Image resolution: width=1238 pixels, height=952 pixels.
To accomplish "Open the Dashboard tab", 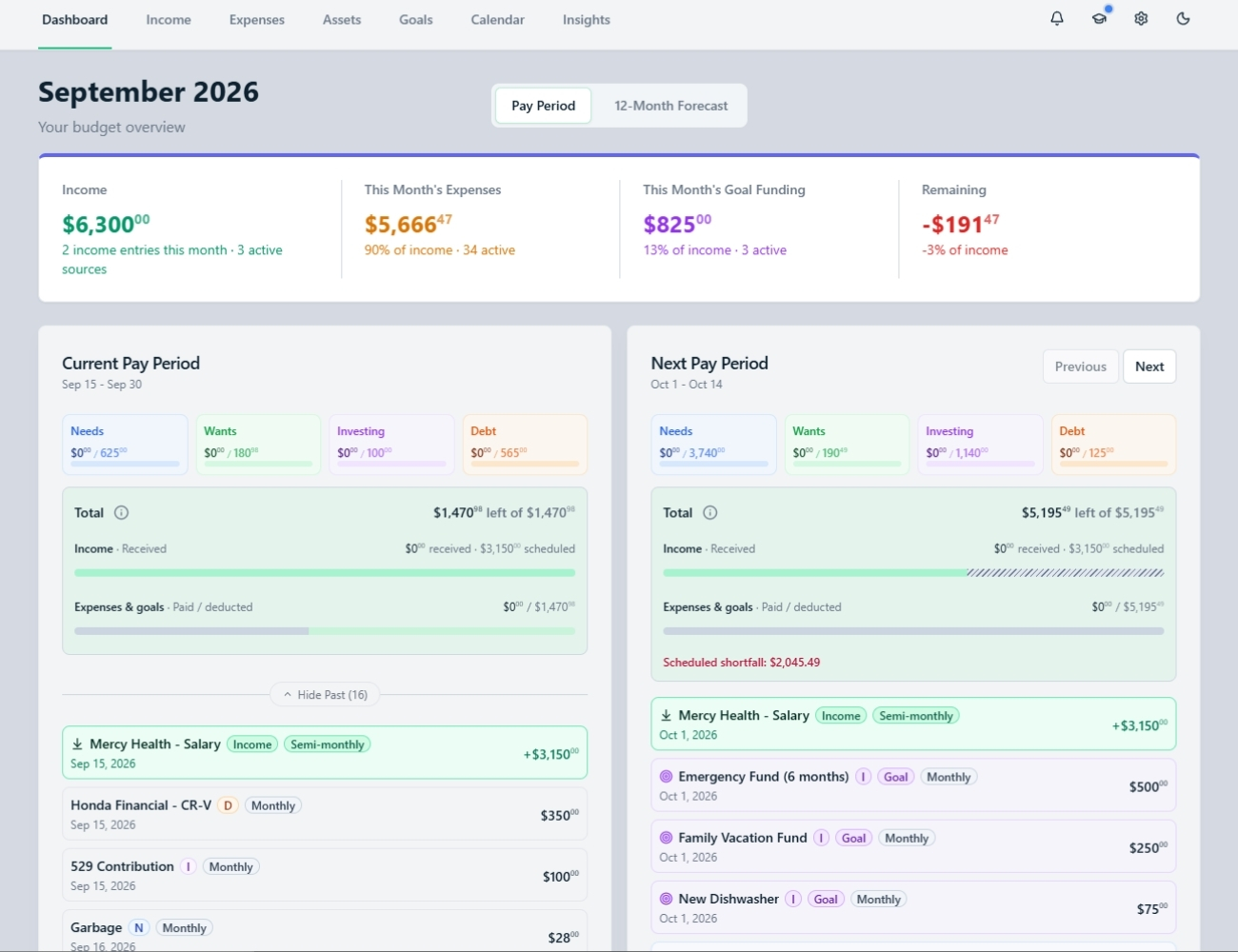I will 74,20.
